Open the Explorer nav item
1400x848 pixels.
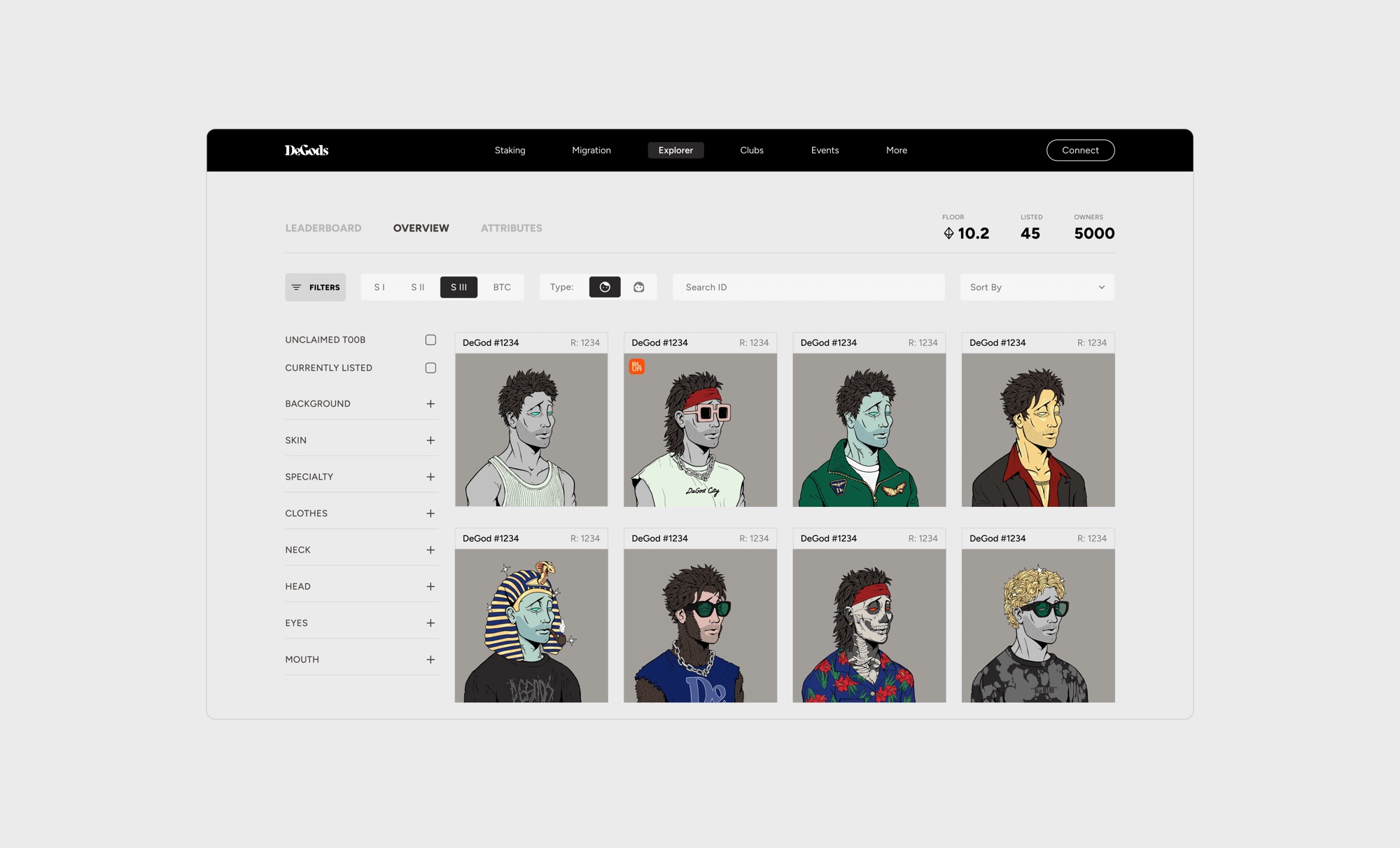coord(675,150)
